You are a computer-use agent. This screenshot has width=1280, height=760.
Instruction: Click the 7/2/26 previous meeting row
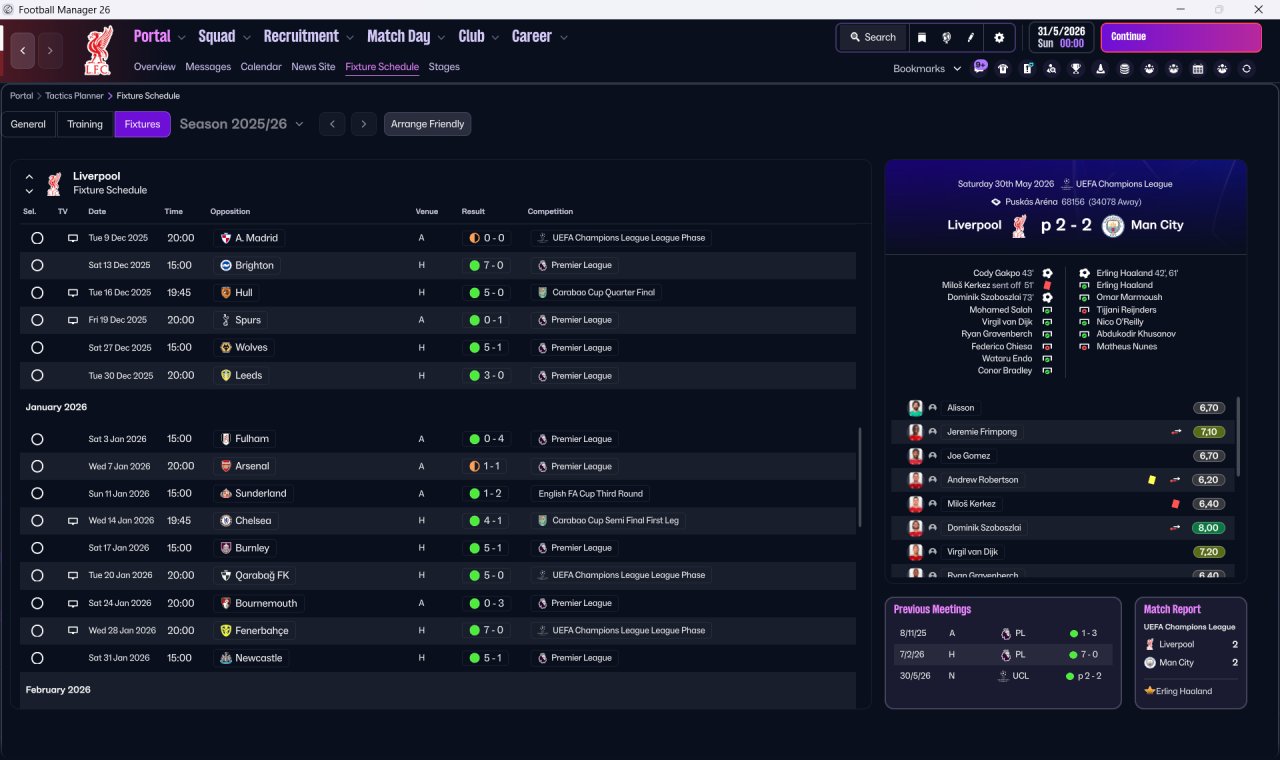[x=1003, y=655]
